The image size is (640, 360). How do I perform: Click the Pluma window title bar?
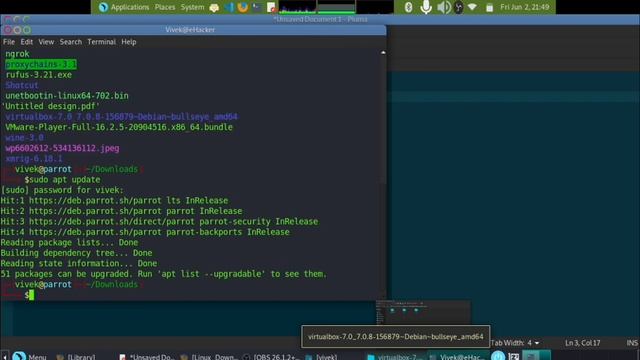click(x=320, y=19)
